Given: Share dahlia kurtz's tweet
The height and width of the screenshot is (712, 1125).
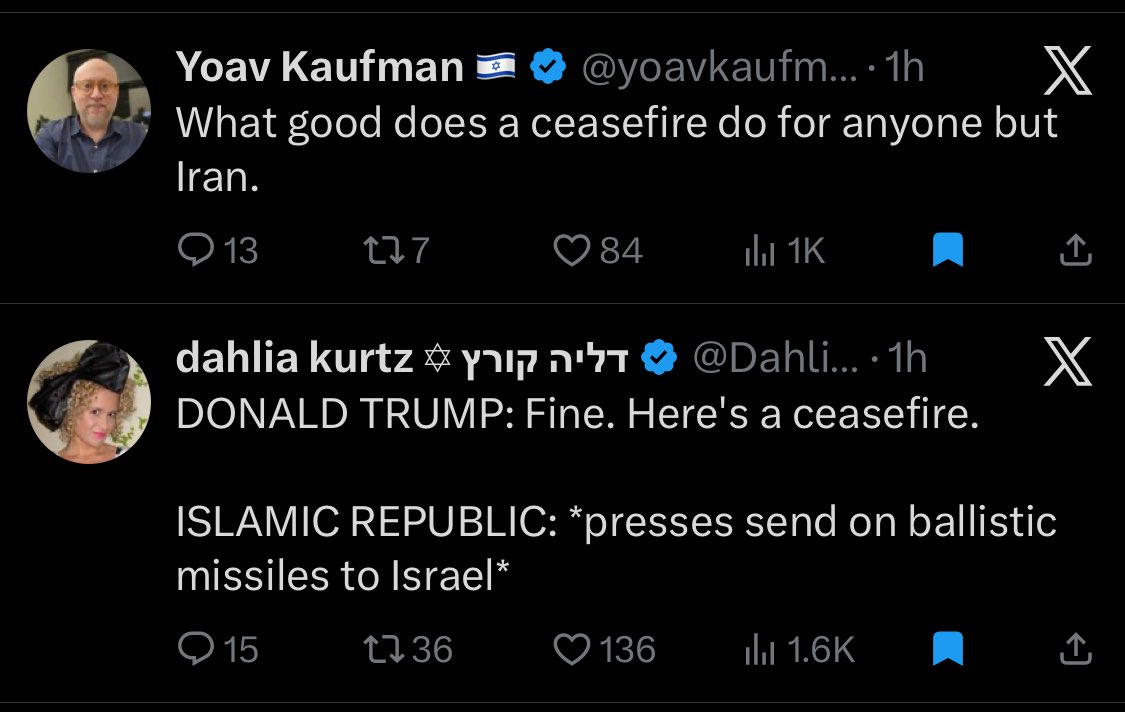Looking at the screenshot, I should 1073,650.
